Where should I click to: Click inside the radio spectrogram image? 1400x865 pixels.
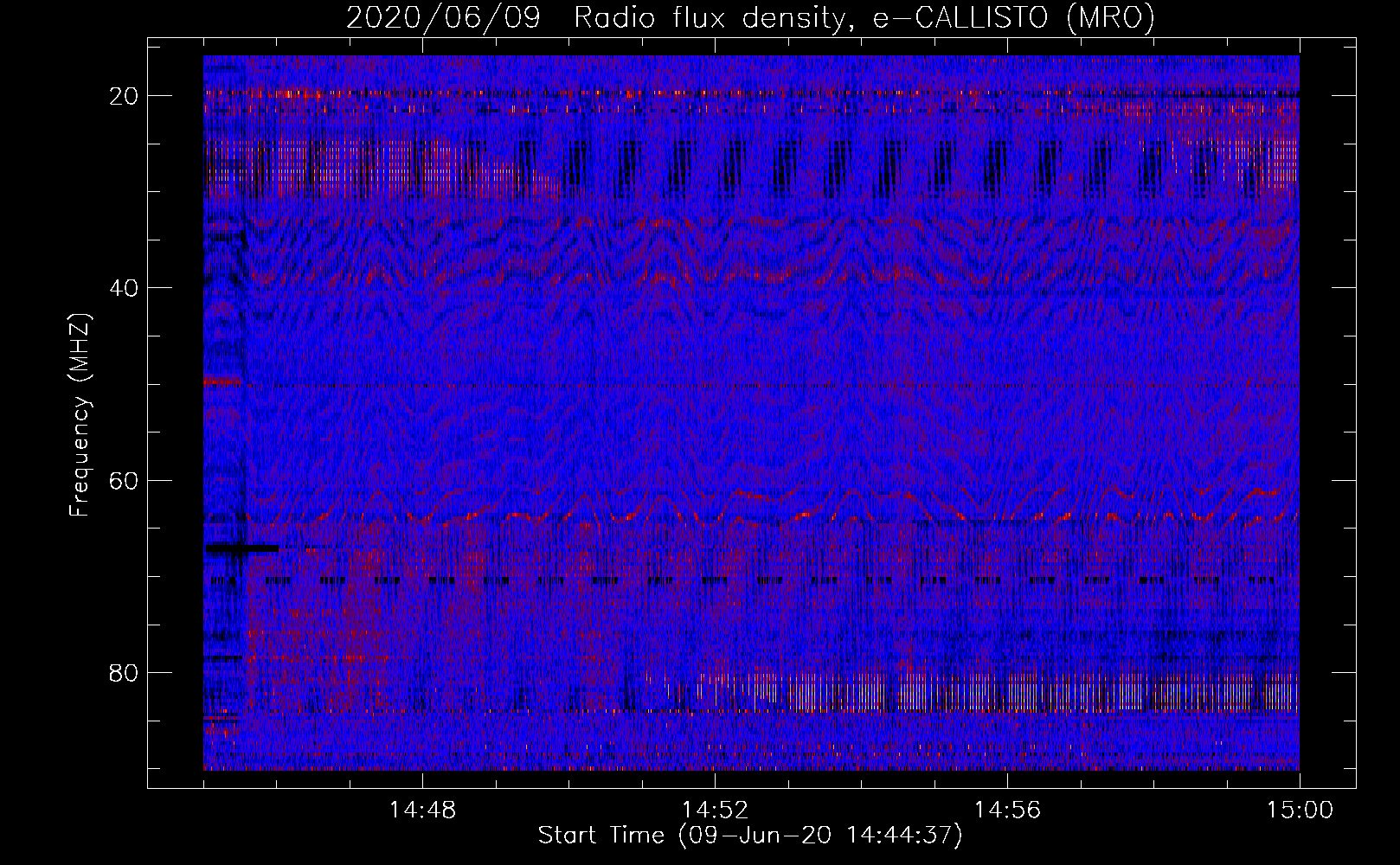tap(751, 413)
